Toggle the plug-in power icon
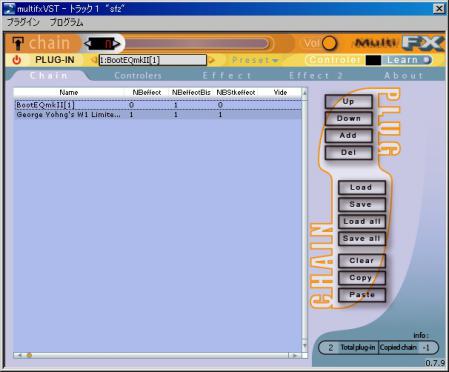The image size is (449, 372). click(17, 60)
